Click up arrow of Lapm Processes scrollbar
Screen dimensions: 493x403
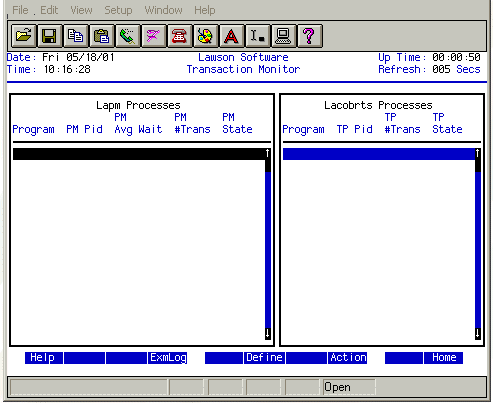(268, 153)
